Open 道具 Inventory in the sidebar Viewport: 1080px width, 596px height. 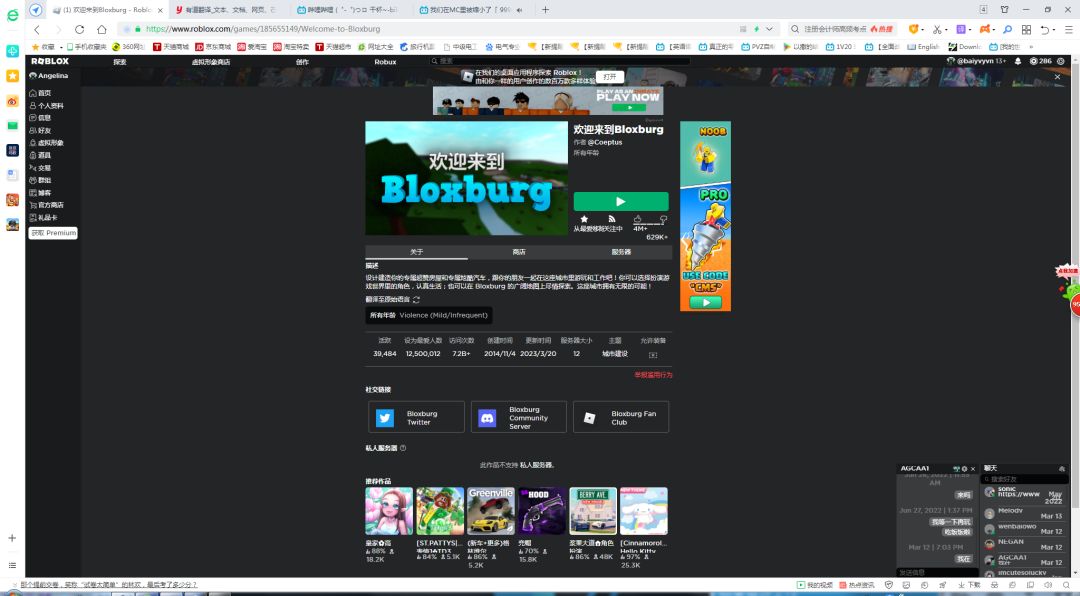pyautogui.click(x=40, y=155)
